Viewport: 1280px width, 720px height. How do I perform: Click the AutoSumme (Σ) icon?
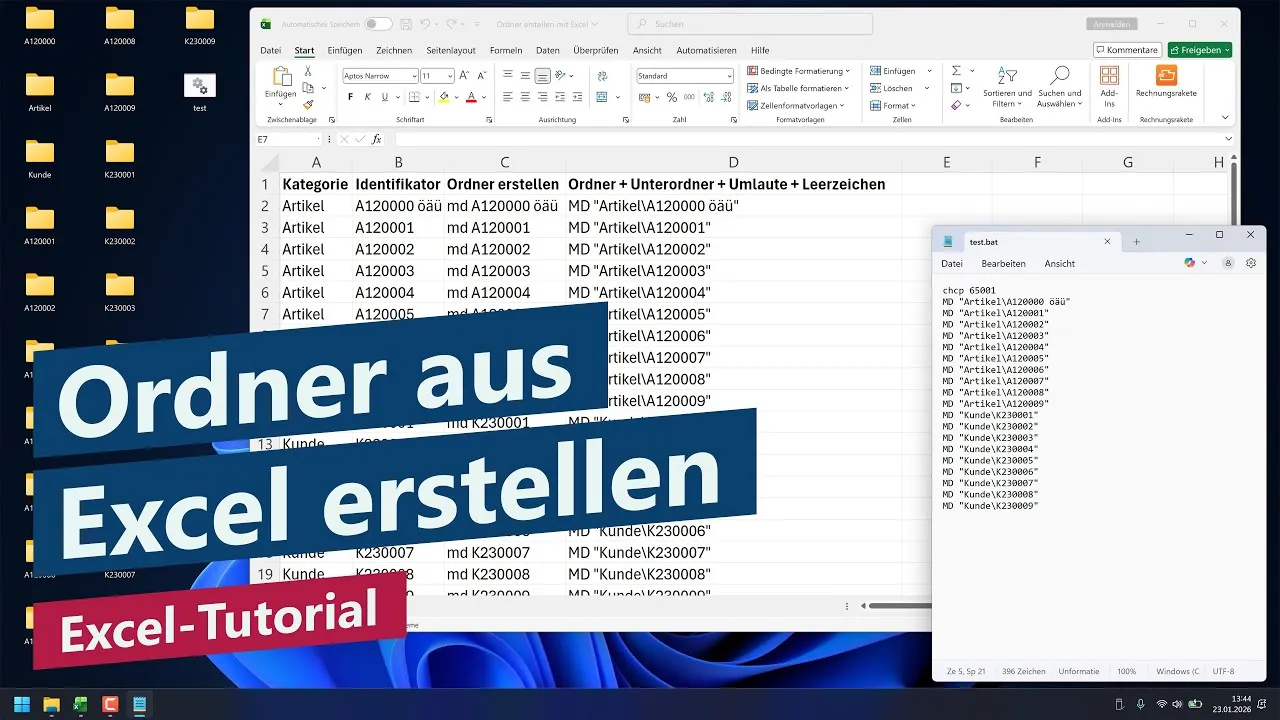point(955,70)
